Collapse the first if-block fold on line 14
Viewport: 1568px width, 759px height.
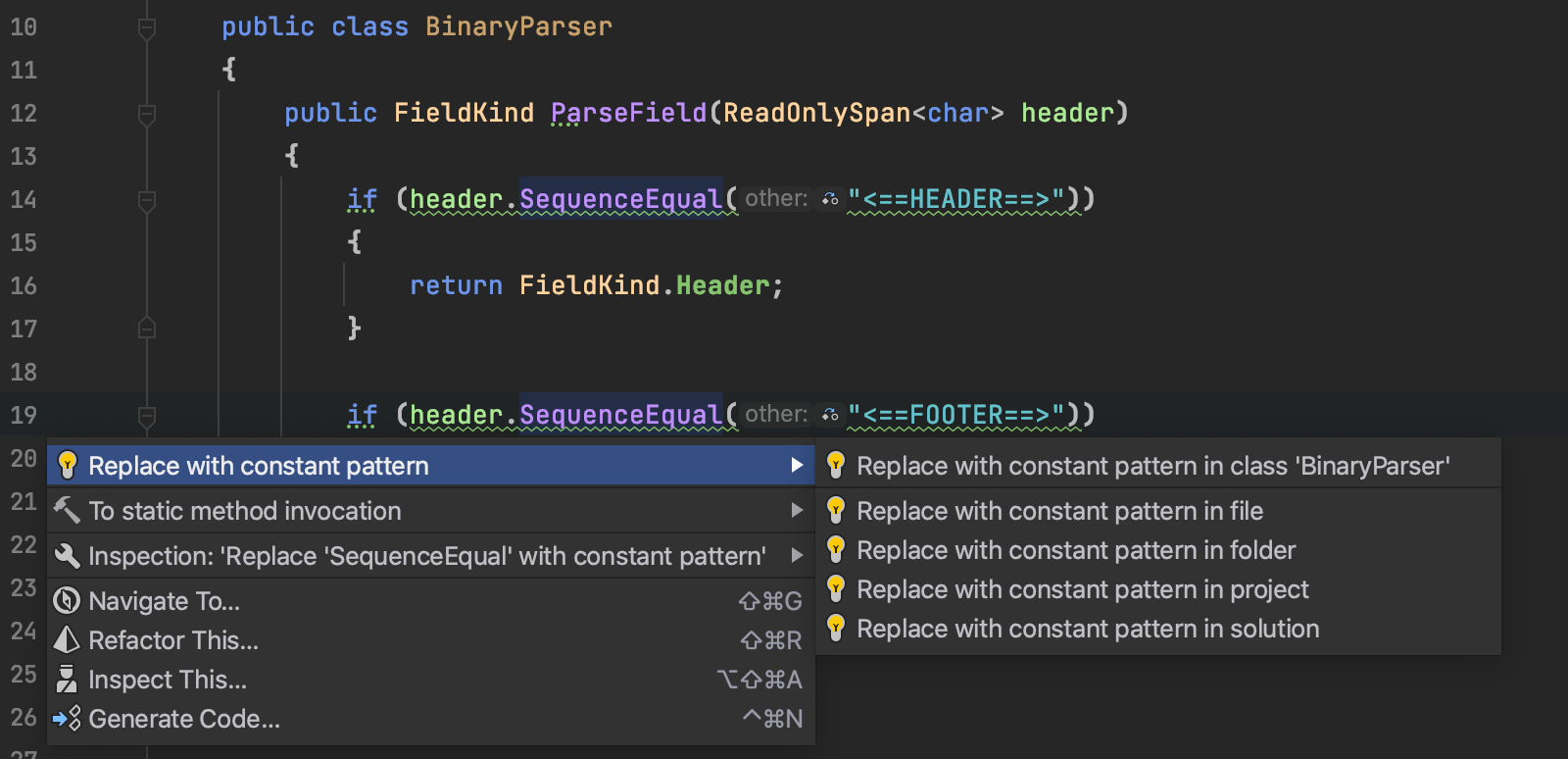click(147, 201)
